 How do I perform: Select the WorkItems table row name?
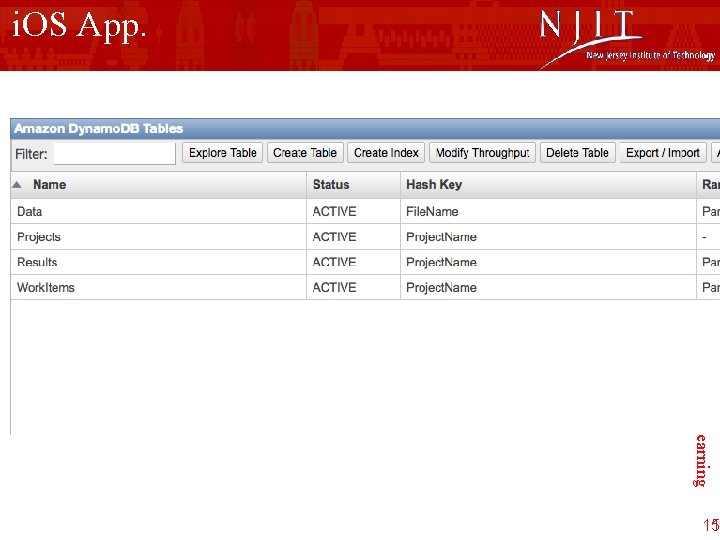[45, 287]
